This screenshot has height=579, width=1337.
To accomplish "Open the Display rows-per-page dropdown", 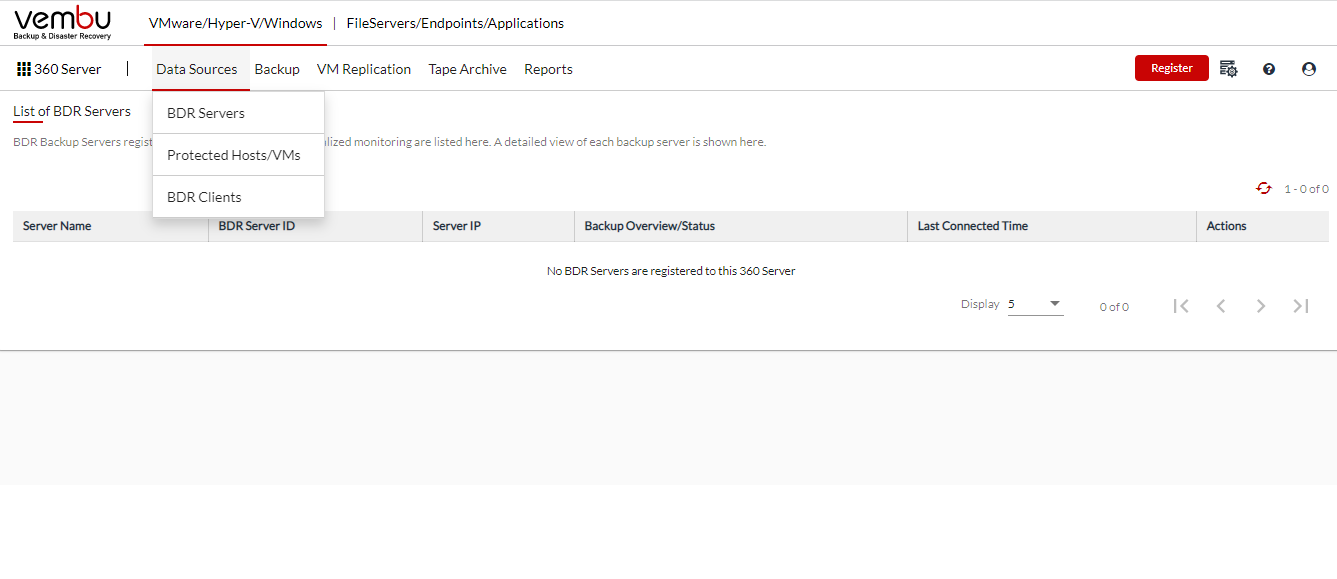I will (1035, 304).
